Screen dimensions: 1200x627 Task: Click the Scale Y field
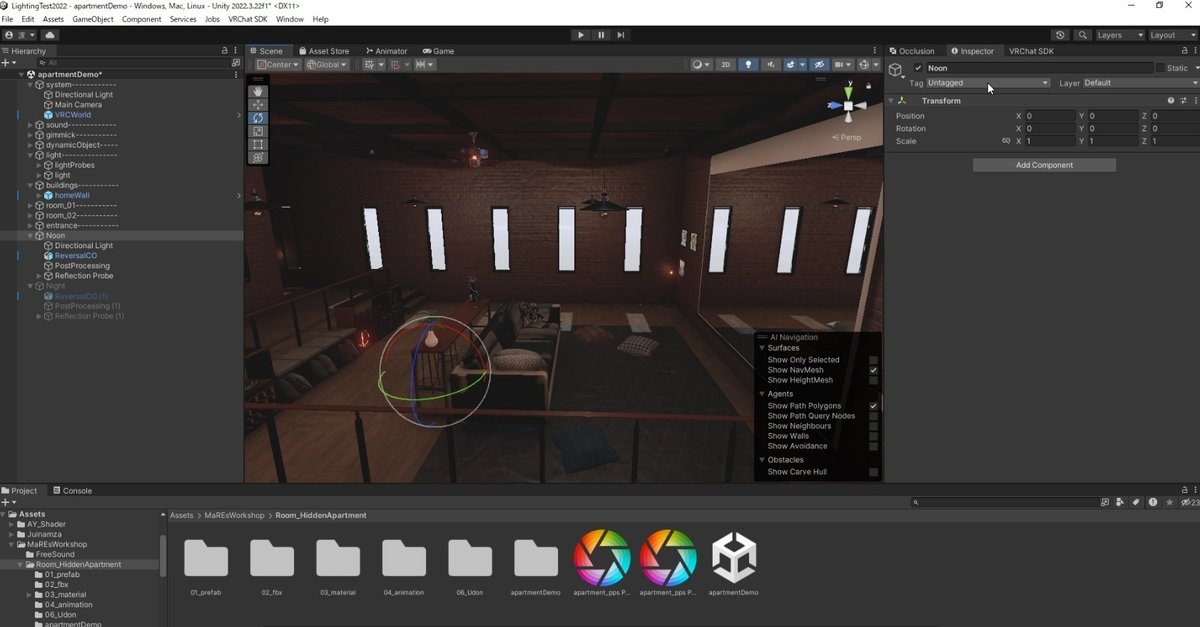pyautogui.click(x=1113, y=141)
